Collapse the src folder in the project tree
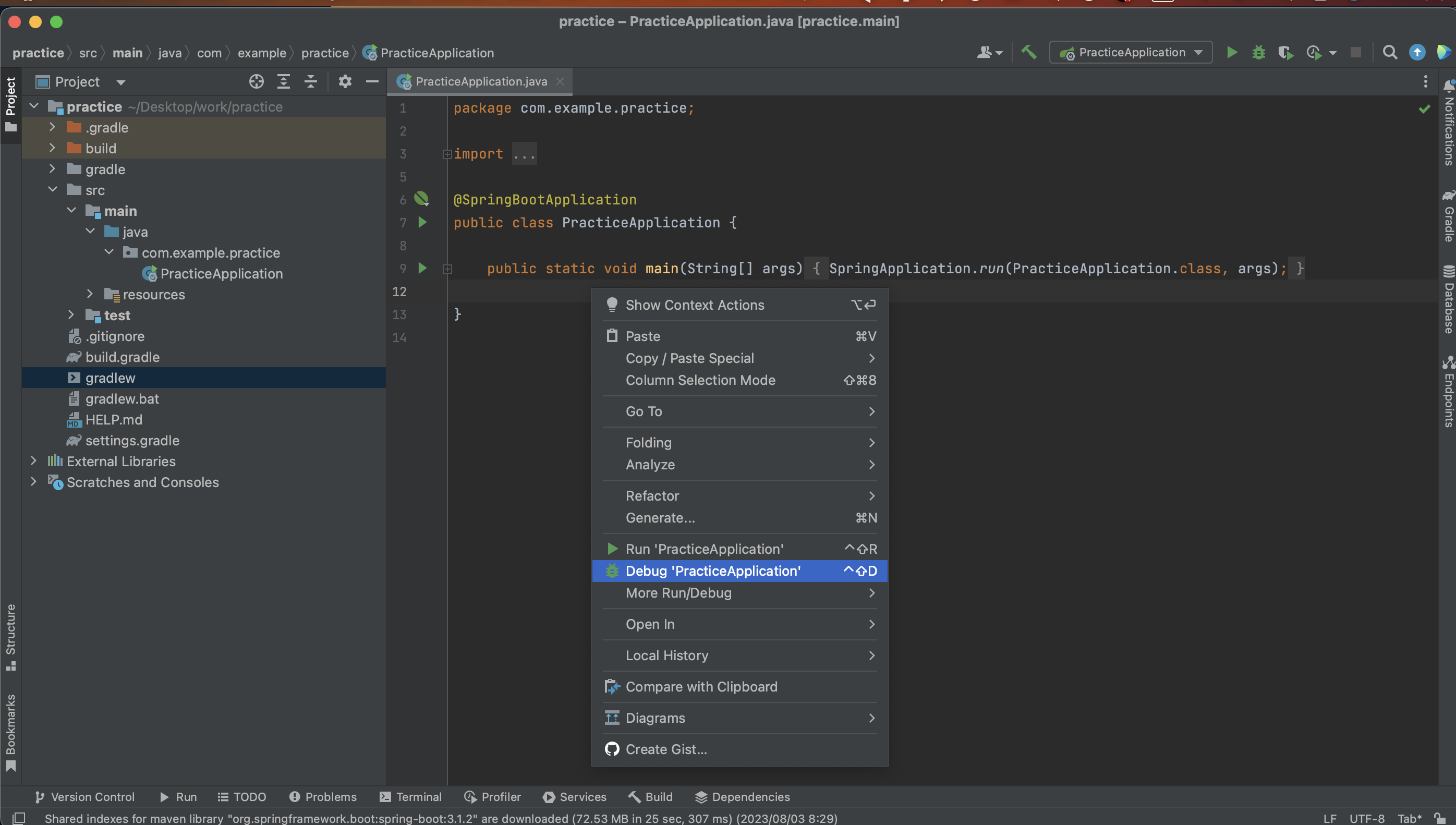Screen dimensions: 1456x825 [x=53, y=190]
